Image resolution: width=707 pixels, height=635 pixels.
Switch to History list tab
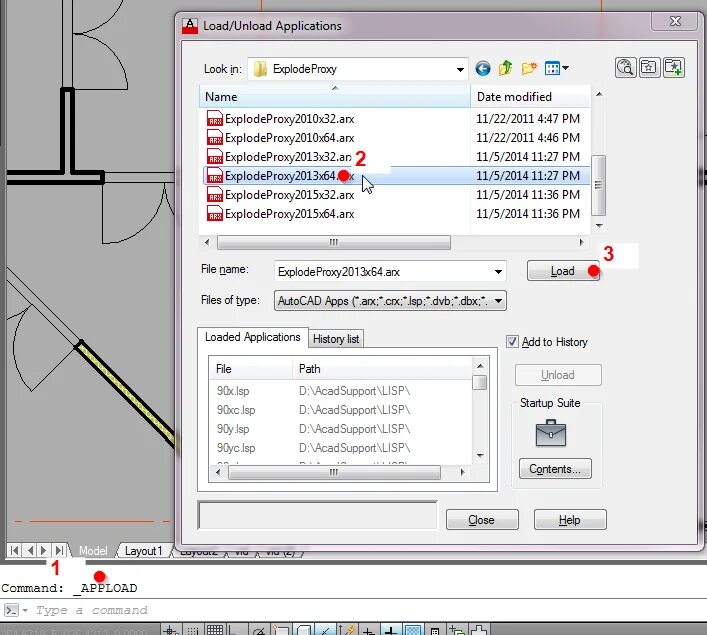pyautogui.click(x=336, y=339)
